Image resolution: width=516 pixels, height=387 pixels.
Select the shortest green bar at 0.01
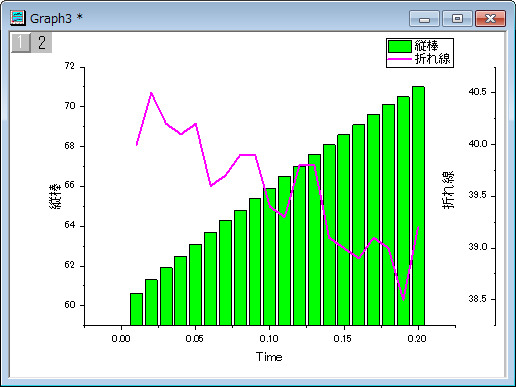coord(136,309)
